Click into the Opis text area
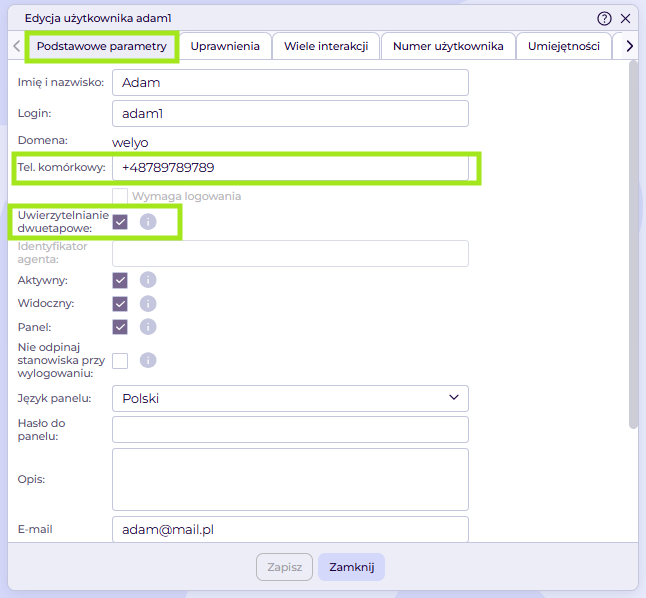 tap(290, 479)
